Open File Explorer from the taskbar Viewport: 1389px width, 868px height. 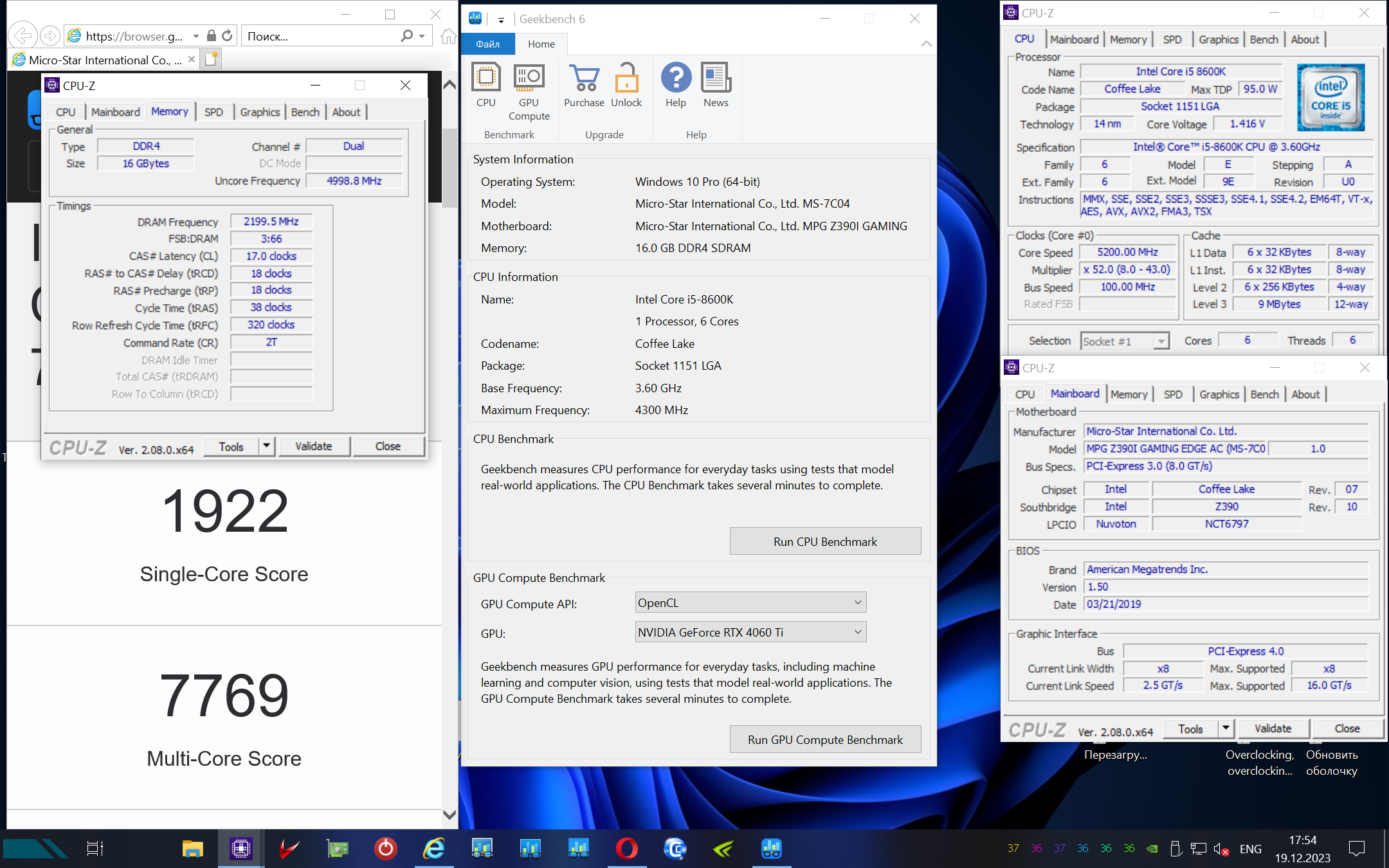(x=192, y=849)
